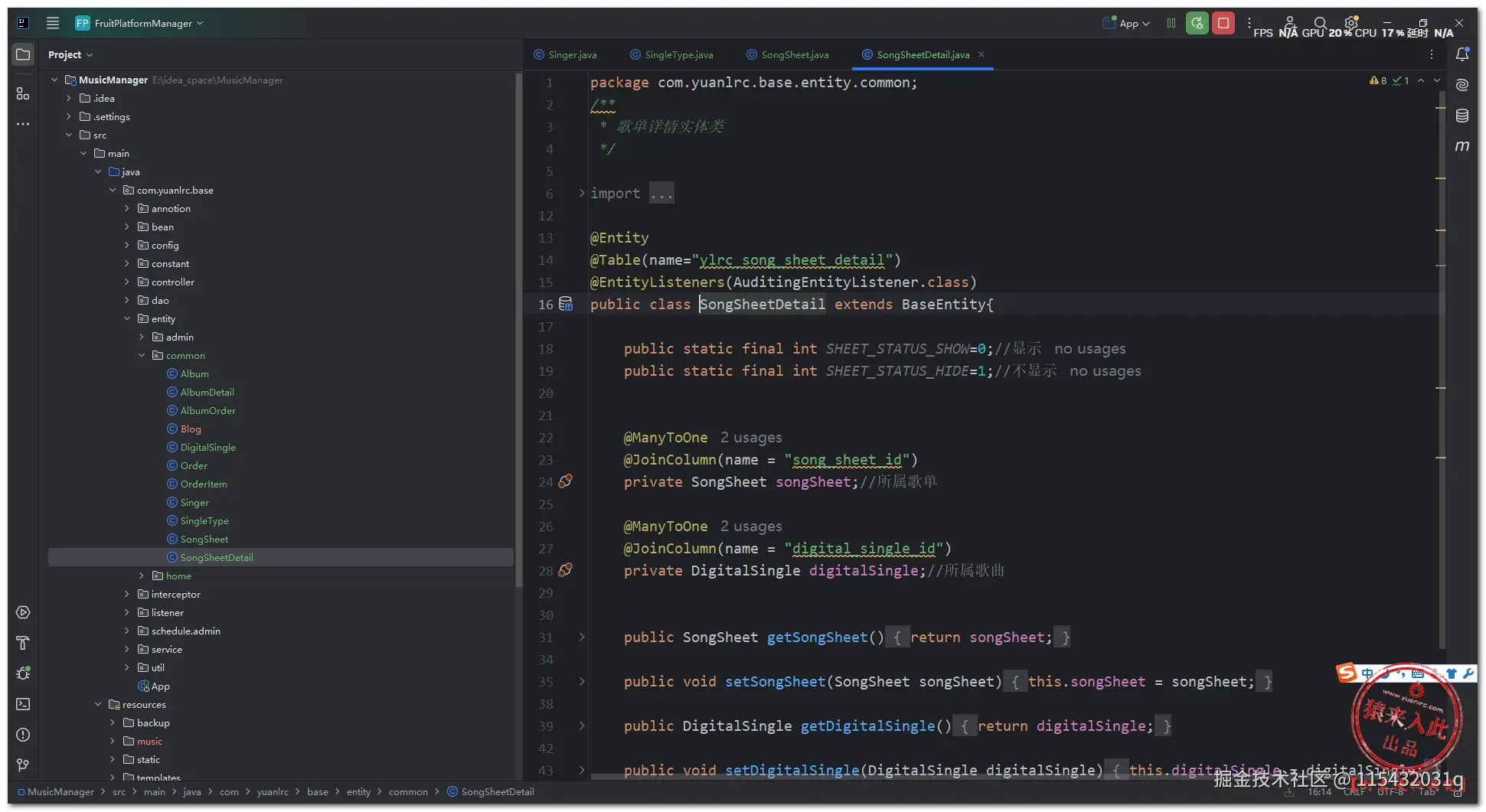Show more tool windows via left sidebar ellipsis
Viewport: 1486px width, 812px height.
tap(23, 123)
